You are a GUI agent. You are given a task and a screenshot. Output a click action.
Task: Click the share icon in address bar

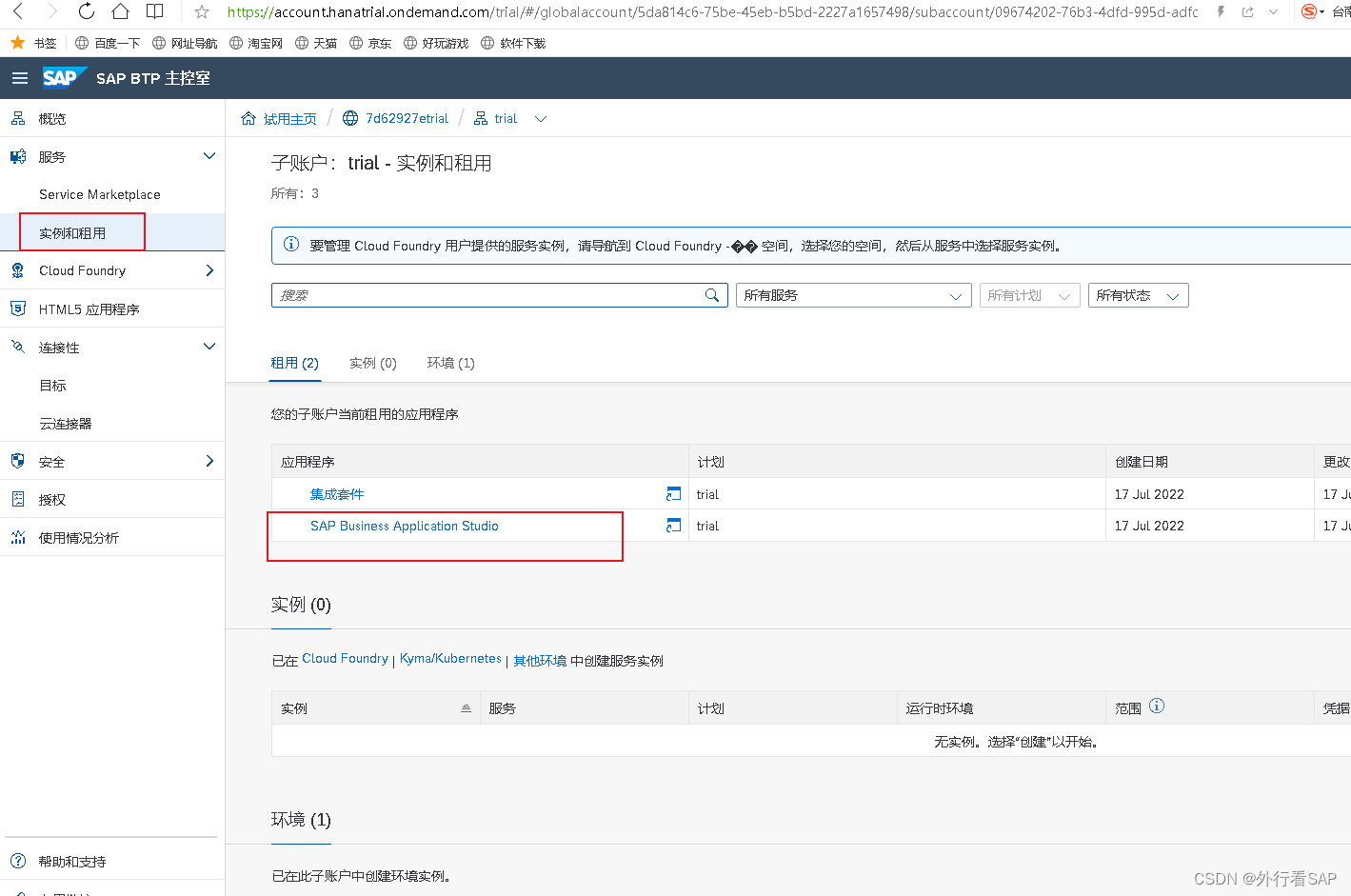coord(1247,12)
